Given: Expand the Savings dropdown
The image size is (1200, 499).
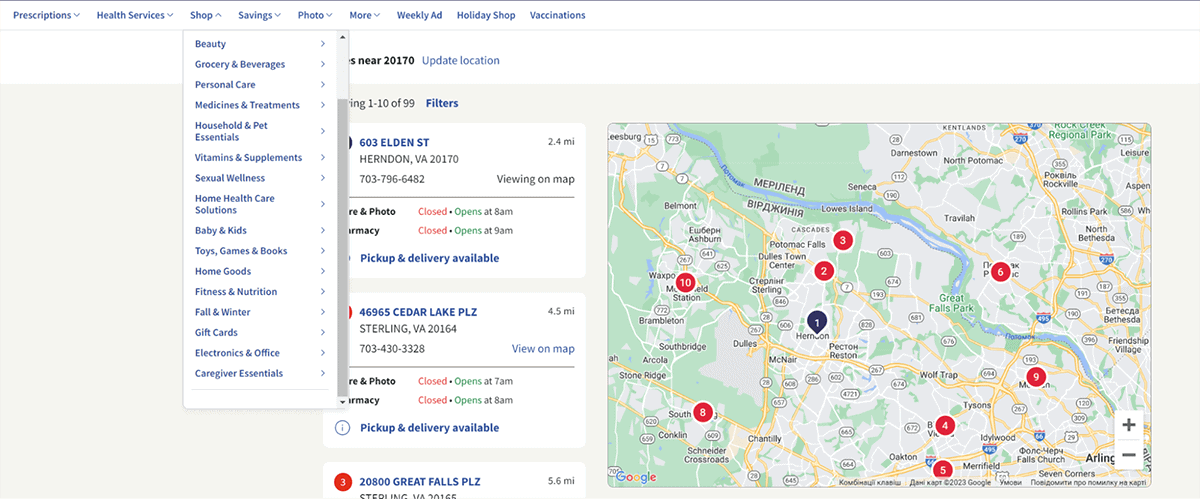Looking at the screenshot, I should pos(260,15).
